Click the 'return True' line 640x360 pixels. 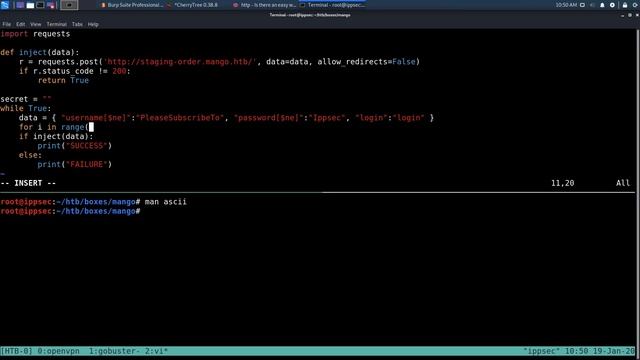63,80
